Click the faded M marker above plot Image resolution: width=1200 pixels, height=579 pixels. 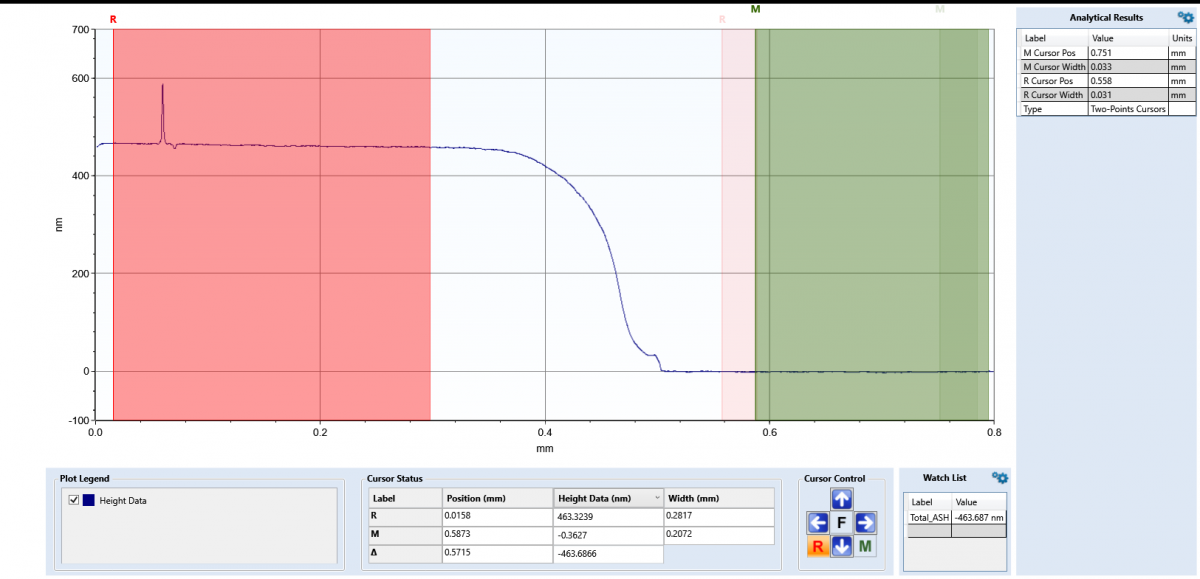tap(939, 9)
